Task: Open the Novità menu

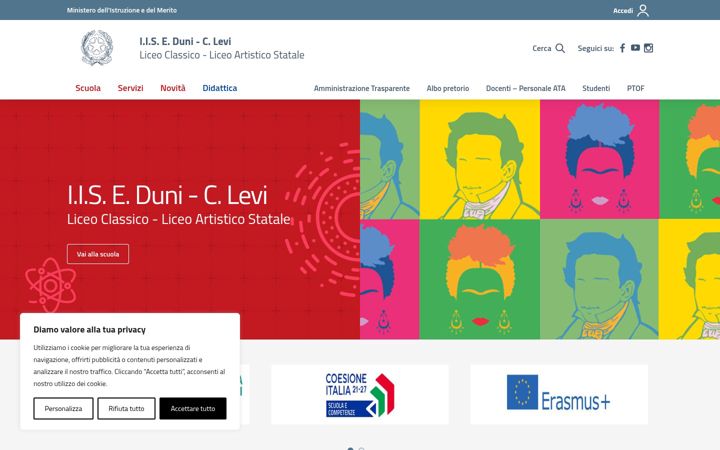Action: click(173, 88)
